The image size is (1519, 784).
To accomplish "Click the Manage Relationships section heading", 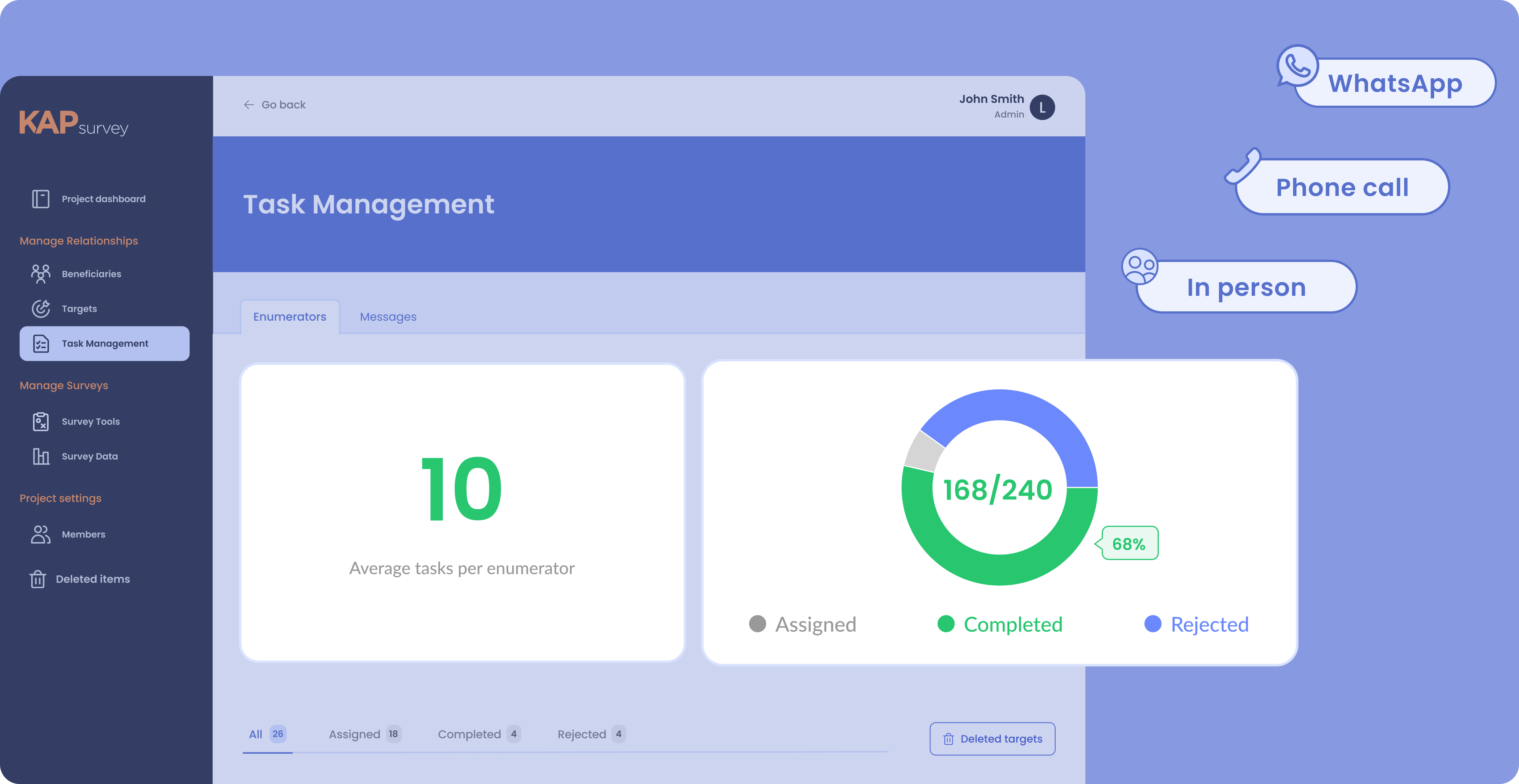I will click(78, 241).
